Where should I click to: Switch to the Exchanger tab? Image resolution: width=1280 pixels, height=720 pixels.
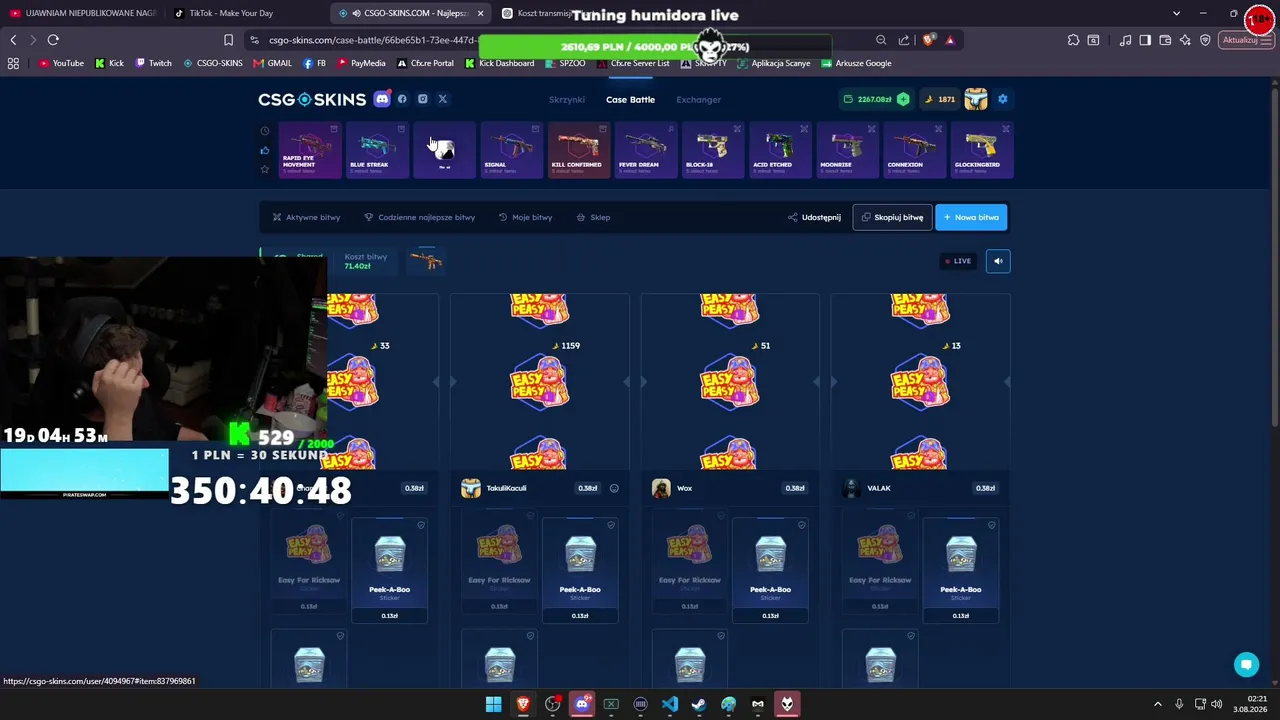point(698,99)
